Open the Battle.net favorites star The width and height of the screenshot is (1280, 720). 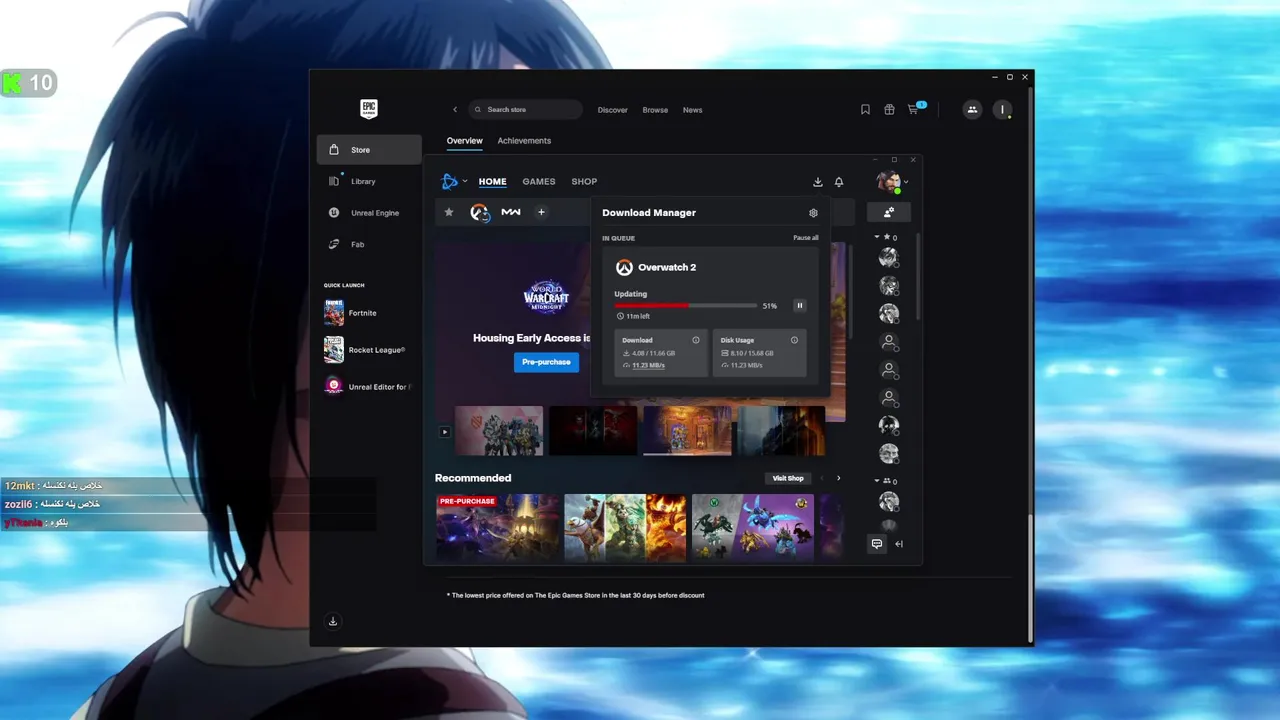pyautogui.click(x=449, y=212)
